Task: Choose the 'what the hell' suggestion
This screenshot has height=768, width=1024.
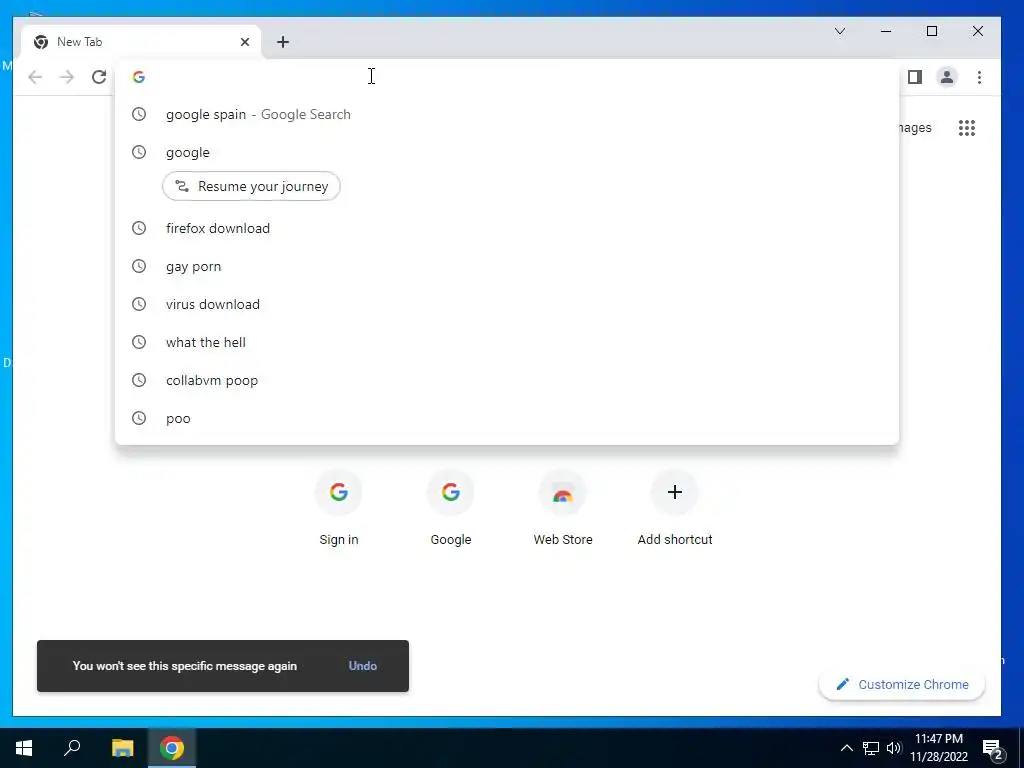Action: 507,342
